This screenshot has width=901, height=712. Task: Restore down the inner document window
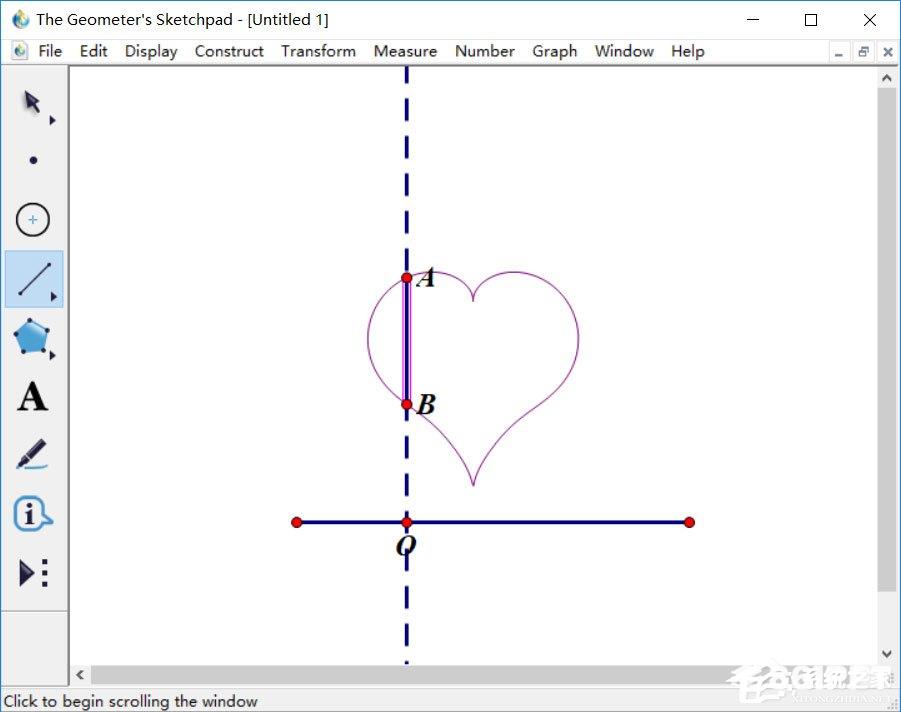pos(863,52)
